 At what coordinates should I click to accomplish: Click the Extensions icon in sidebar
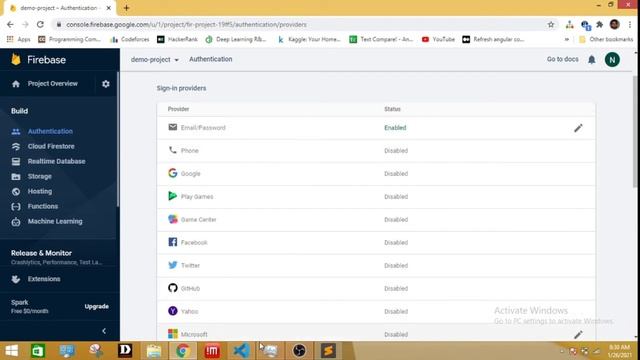coord(16,279)
